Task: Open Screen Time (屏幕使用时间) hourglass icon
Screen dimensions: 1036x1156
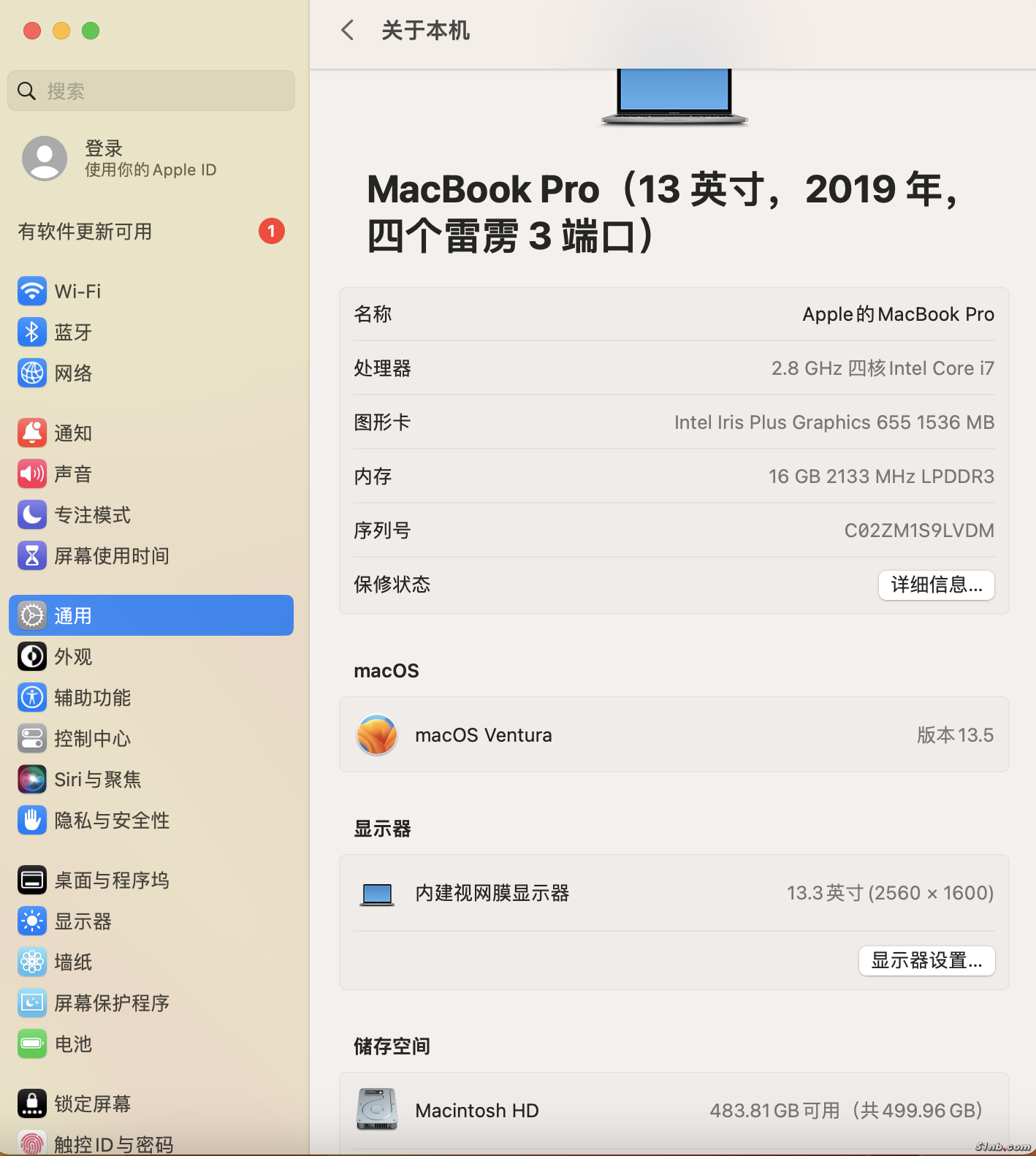Action: point(31,555)
